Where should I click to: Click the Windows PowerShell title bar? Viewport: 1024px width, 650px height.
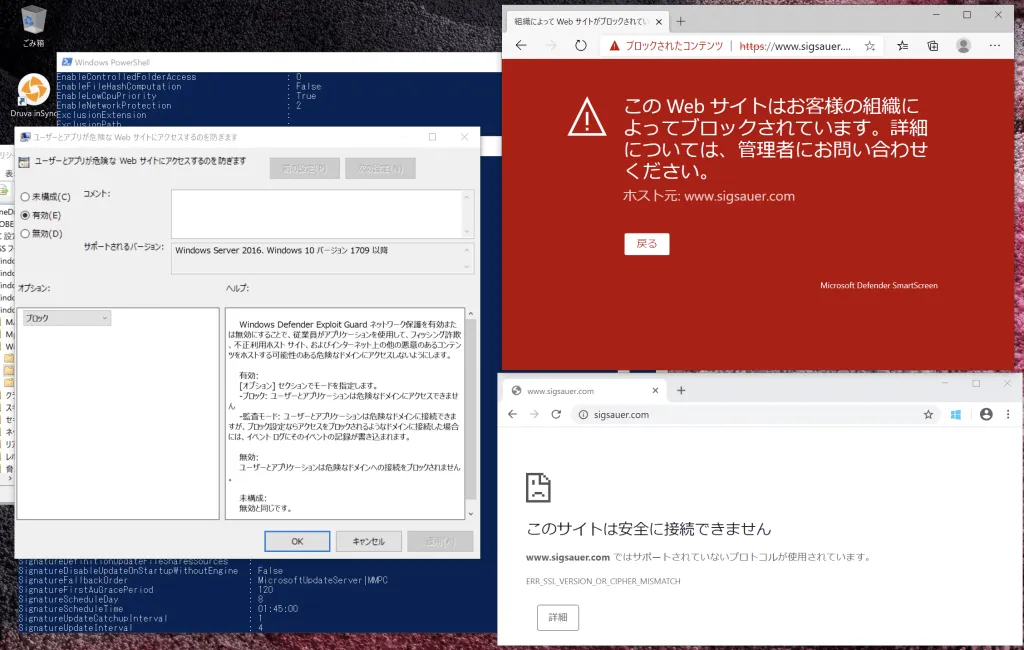pyautogui.click(x=281, y=62)
